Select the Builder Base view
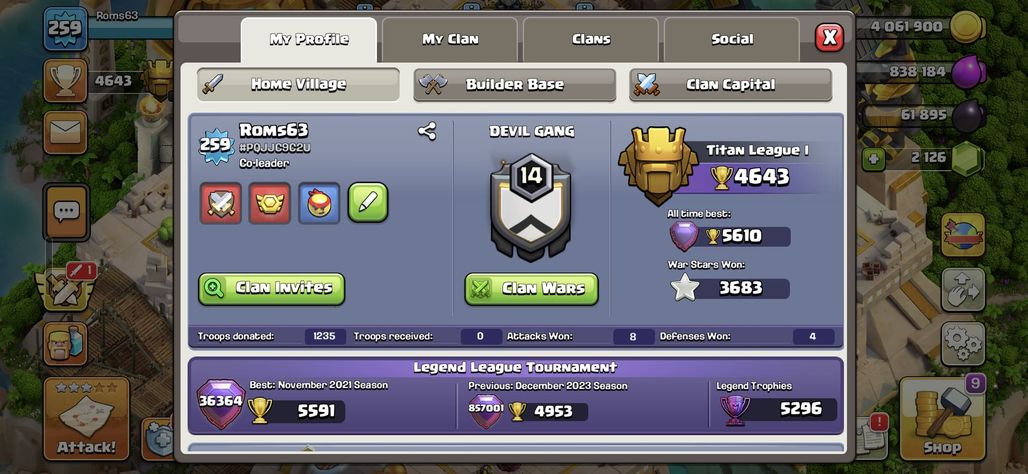This screenshot has width=1028, height=474. 515,85
